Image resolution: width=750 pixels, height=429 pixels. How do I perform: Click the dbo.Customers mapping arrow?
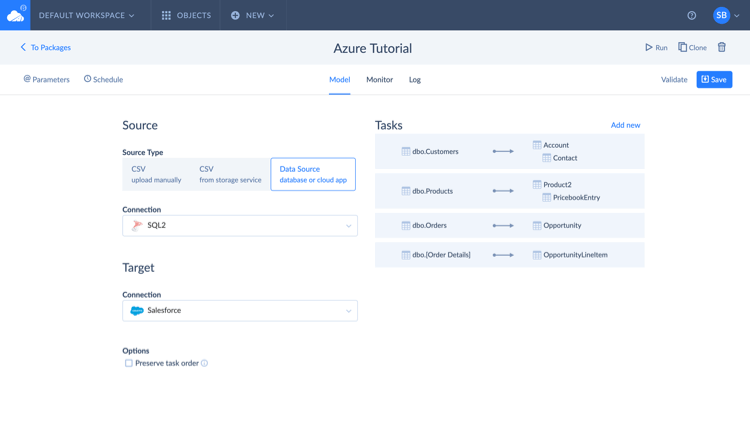[x=503, y=151]
